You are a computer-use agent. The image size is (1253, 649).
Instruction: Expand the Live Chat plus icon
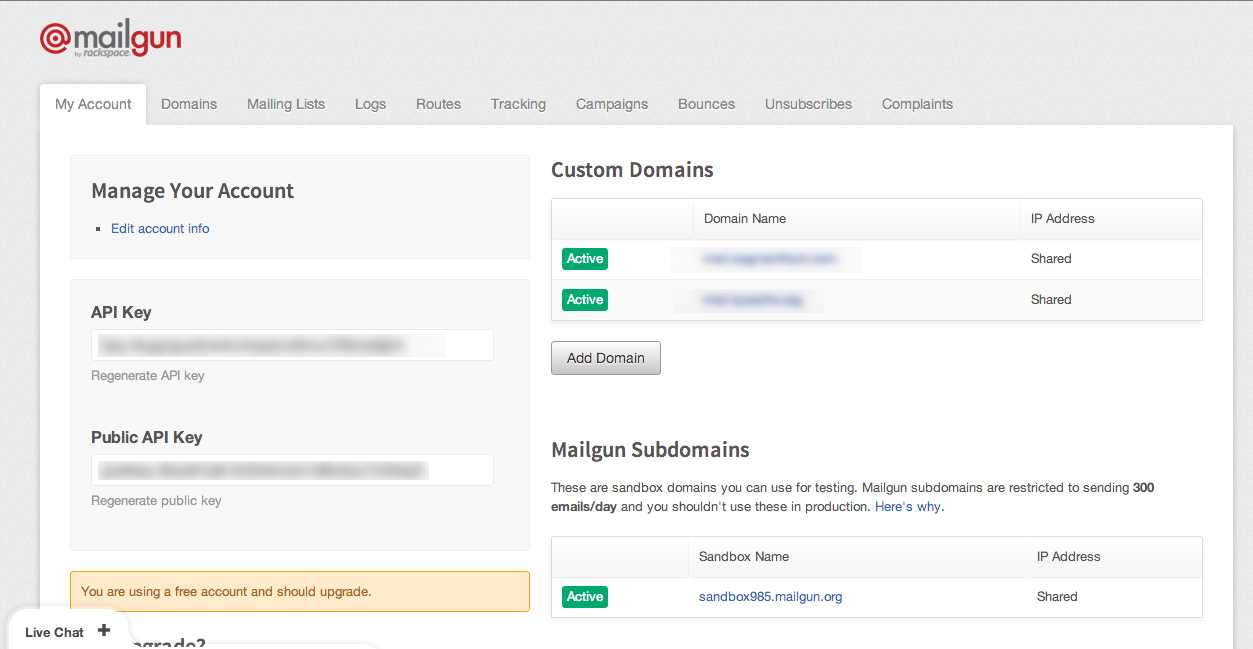tap(104, 631)
